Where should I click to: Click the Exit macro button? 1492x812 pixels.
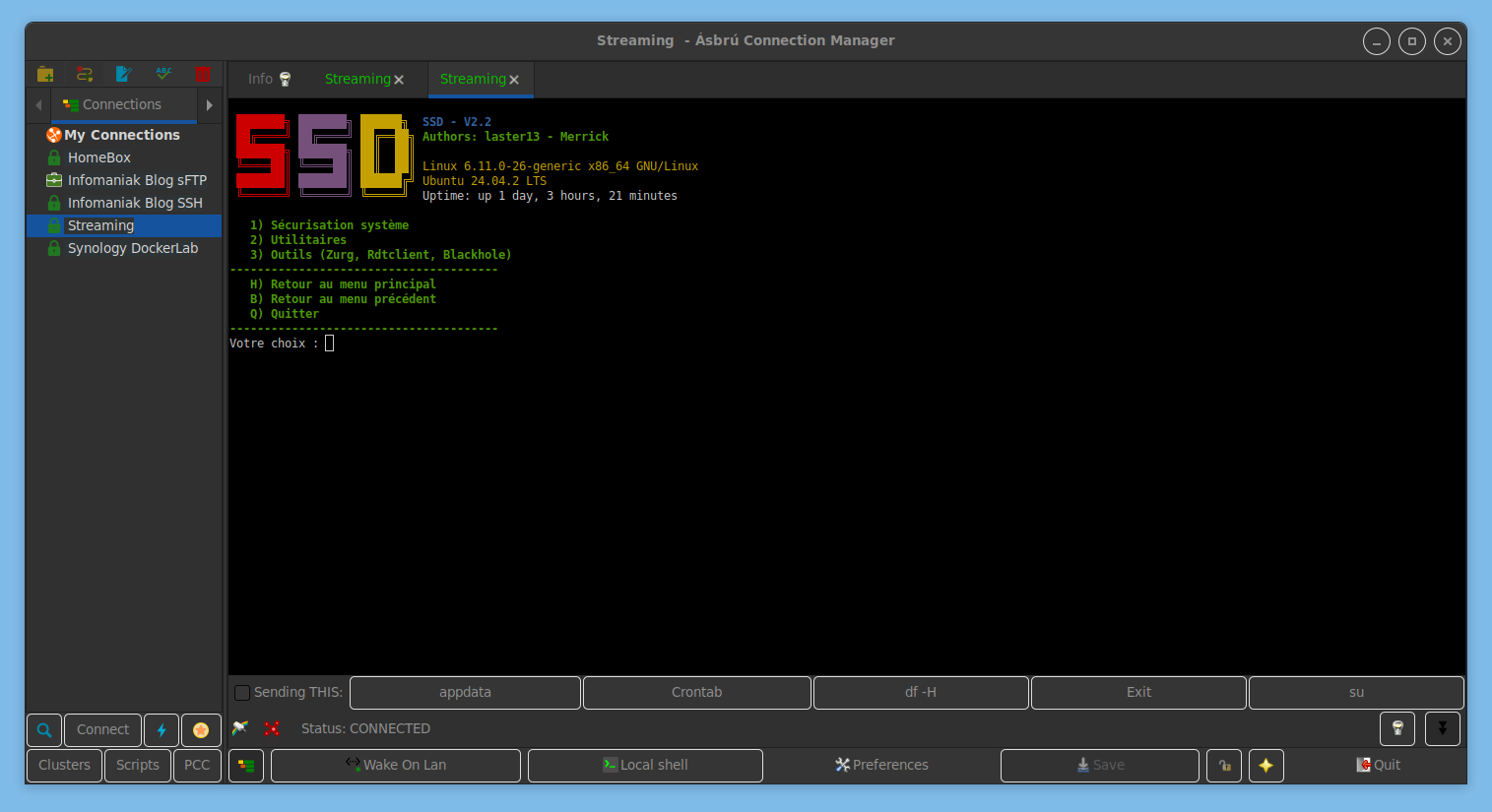1138,693
